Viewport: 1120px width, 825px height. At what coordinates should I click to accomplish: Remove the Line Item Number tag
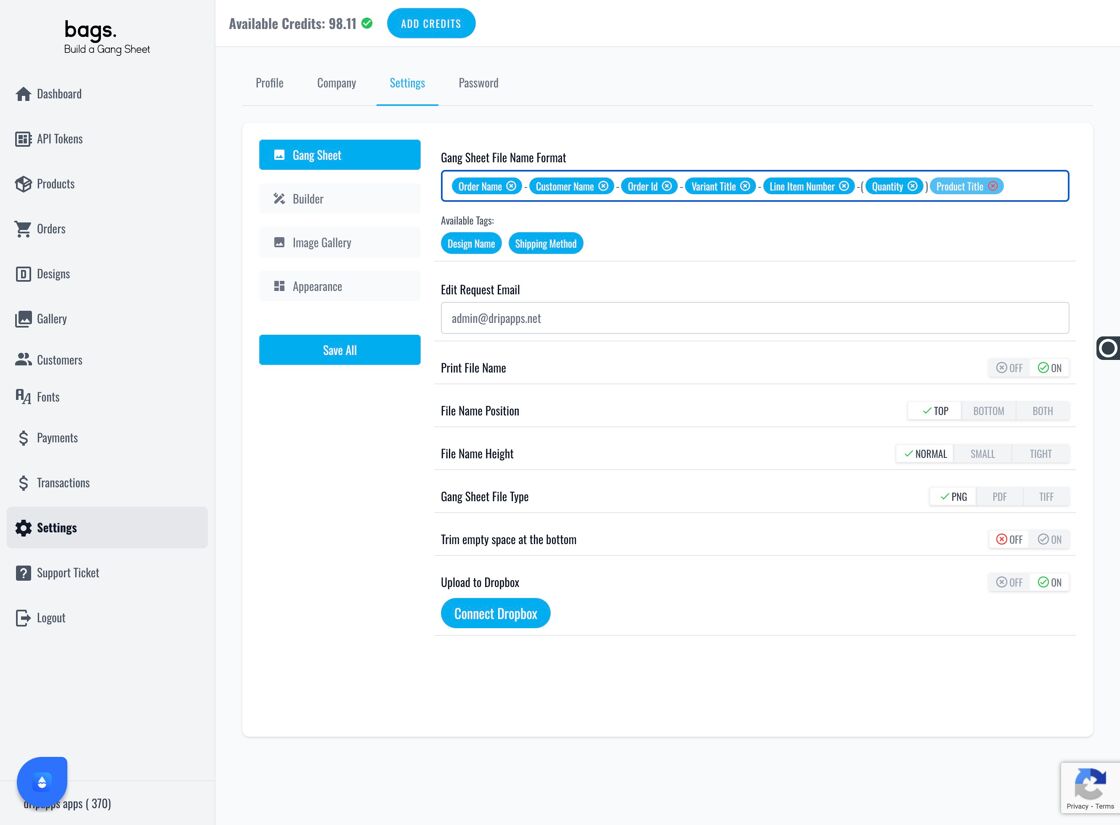pyautogui.click(x=844, y=186)
